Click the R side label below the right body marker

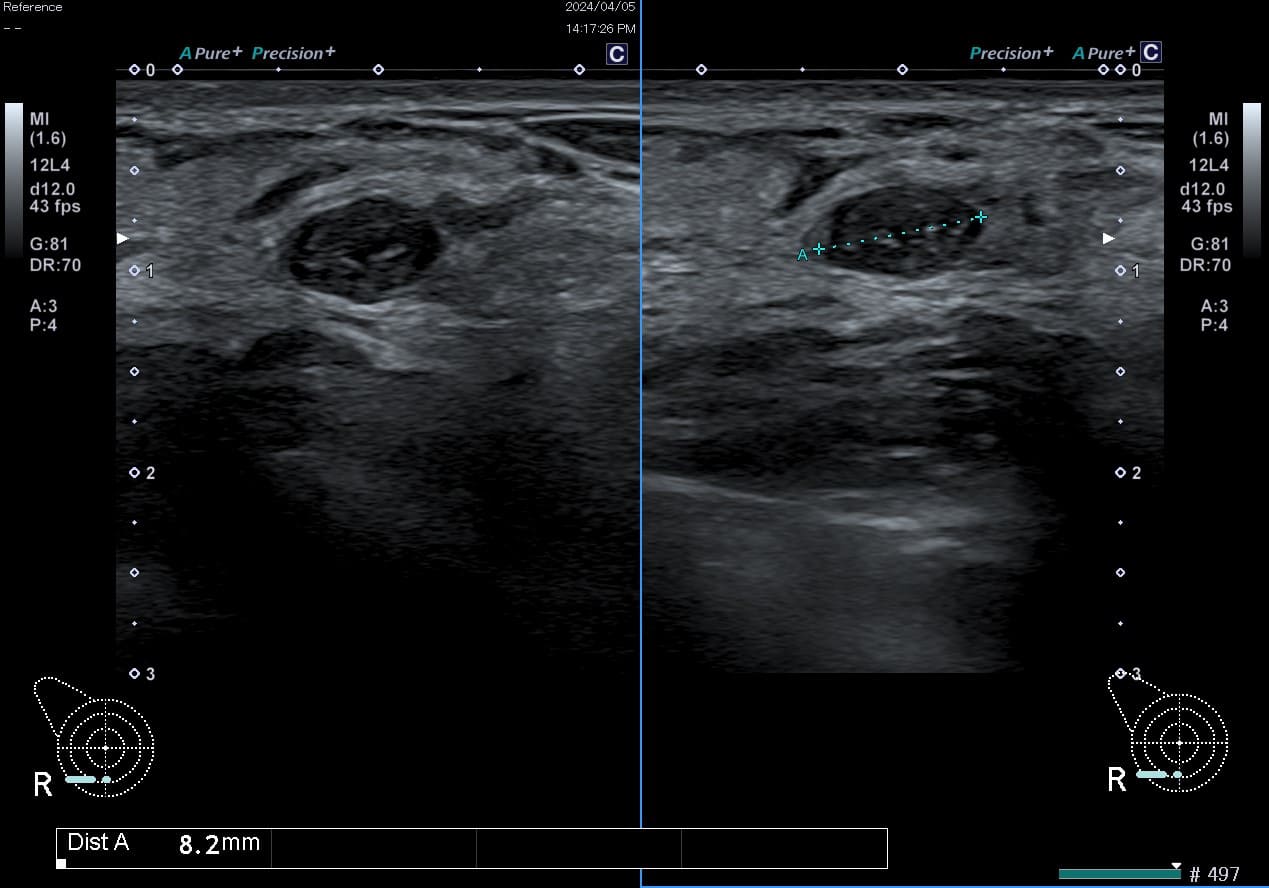click(1117, 781)
